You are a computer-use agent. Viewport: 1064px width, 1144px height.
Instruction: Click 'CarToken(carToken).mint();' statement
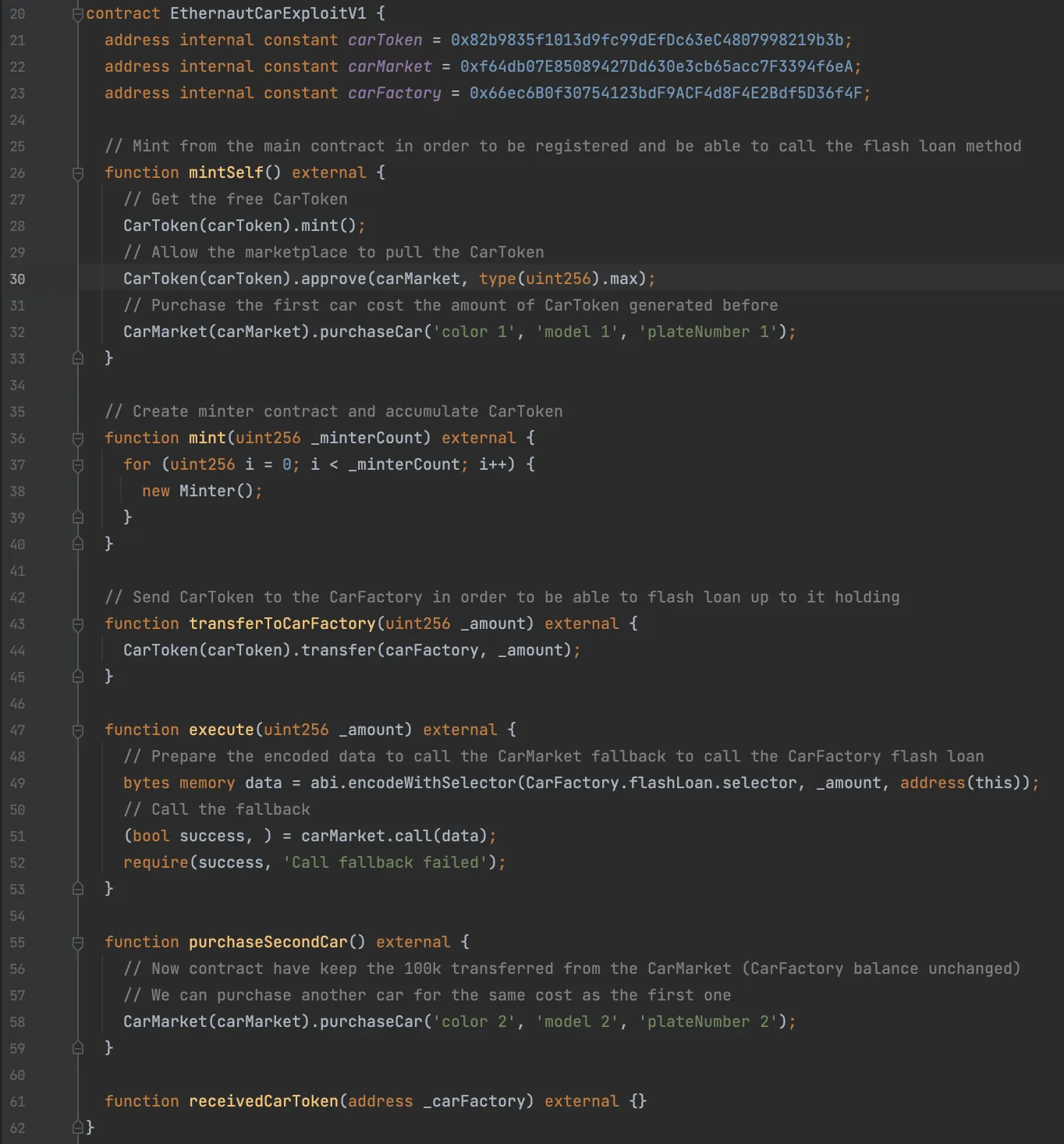click(x=245, y=226)
